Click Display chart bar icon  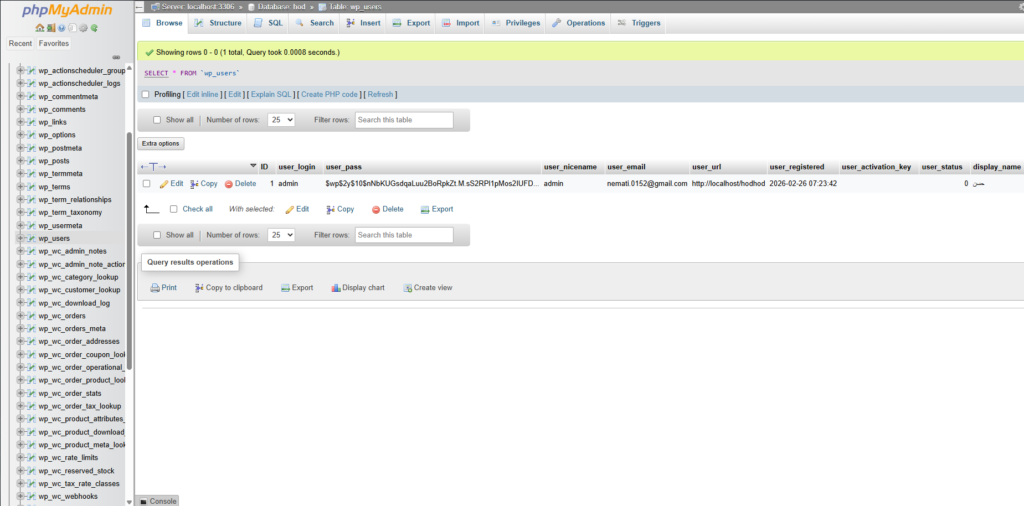click(x=336, y=288)
